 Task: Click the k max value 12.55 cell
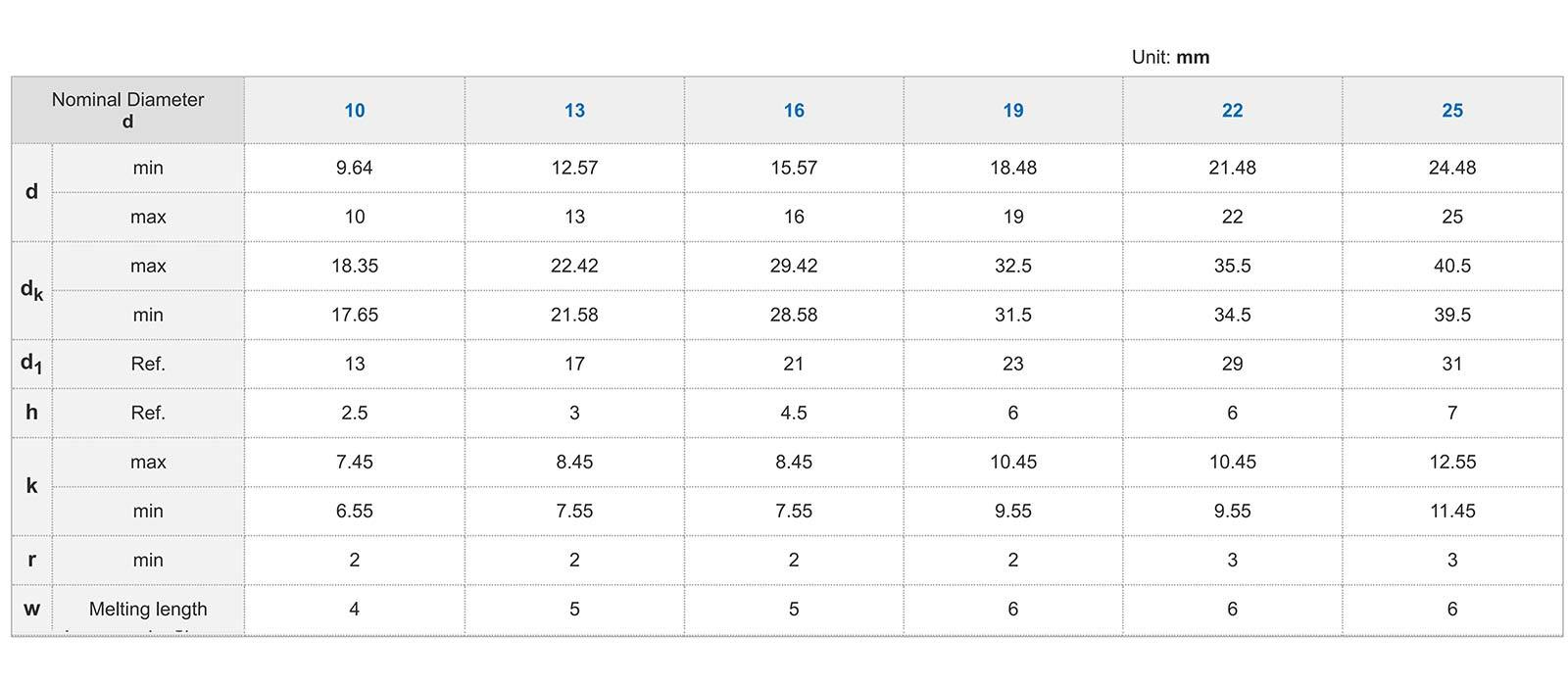click(1452, 462)
